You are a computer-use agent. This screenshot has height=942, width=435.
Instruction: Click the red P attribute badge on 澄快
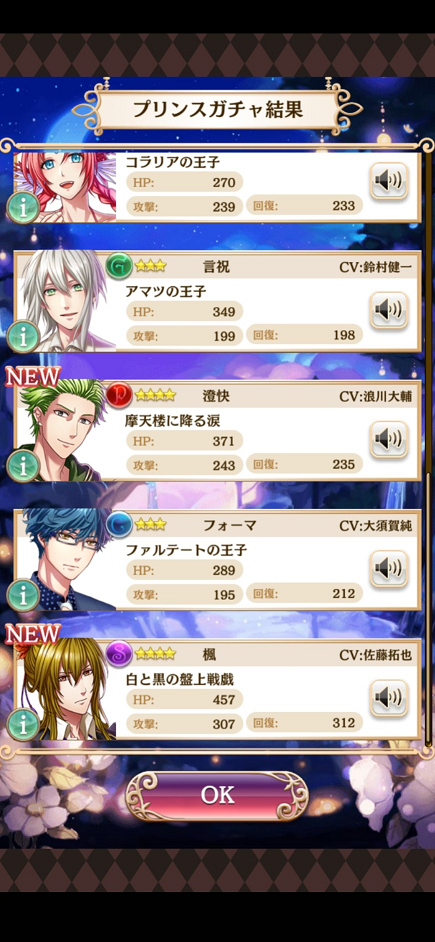[x=119, y=395]
